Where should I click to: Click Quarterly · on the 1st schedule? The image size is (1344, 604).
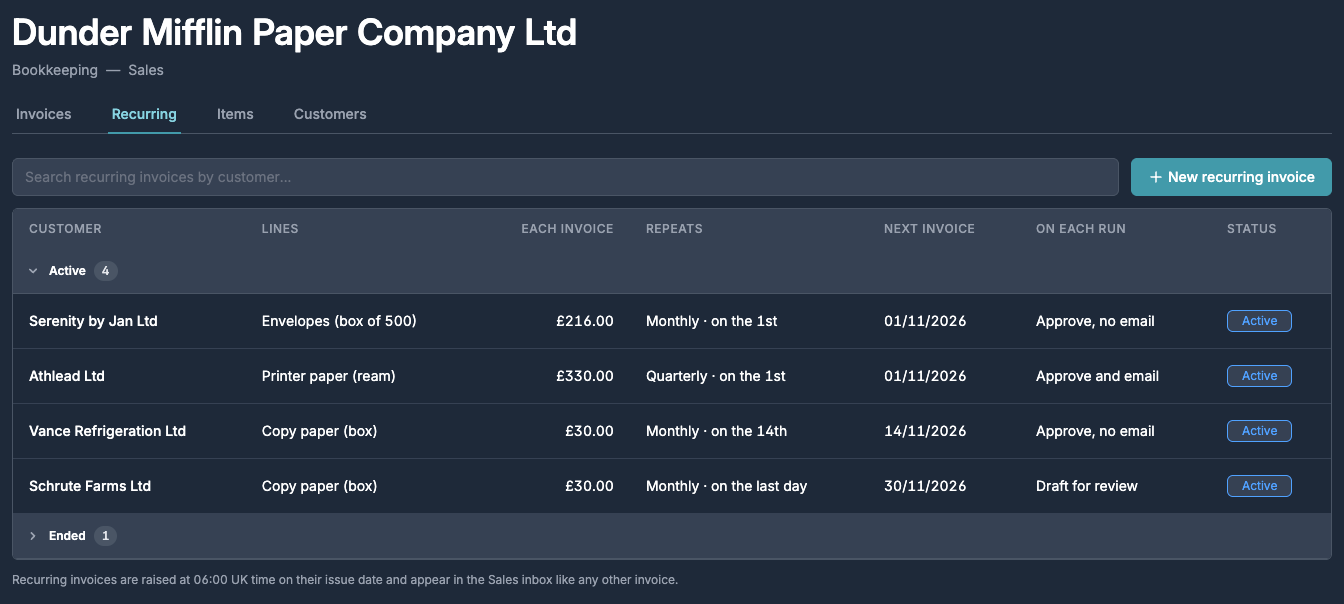[x=716, y=376]
